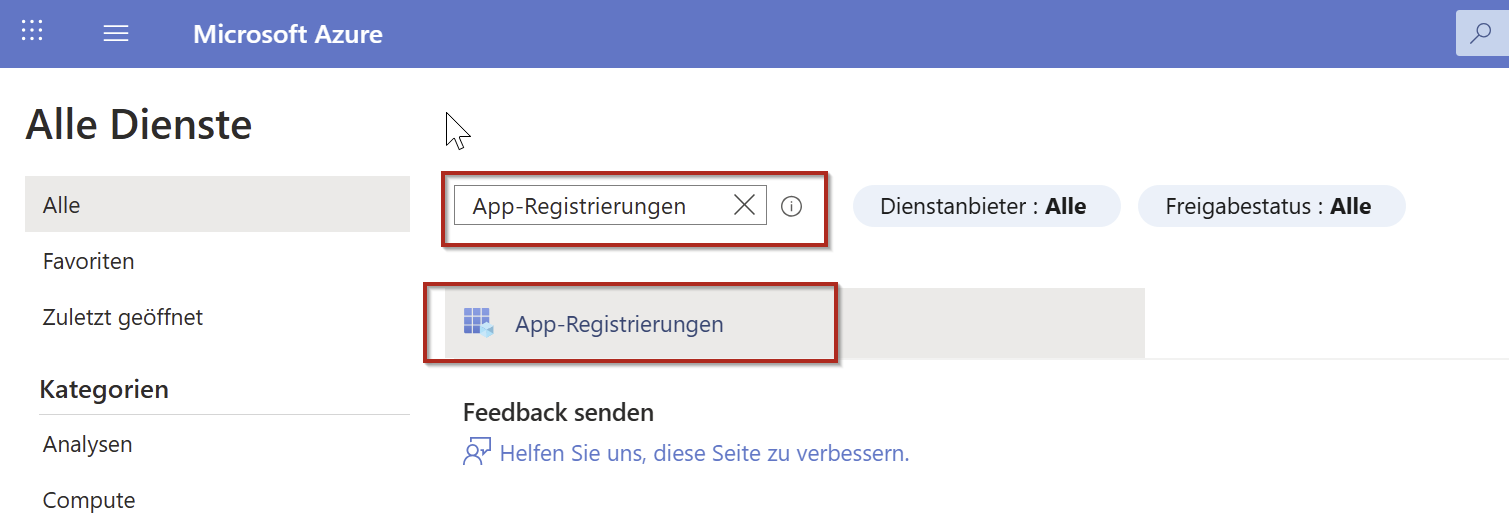Clear the search box with the X
1509x526 pixels.
tap(744, 206)
